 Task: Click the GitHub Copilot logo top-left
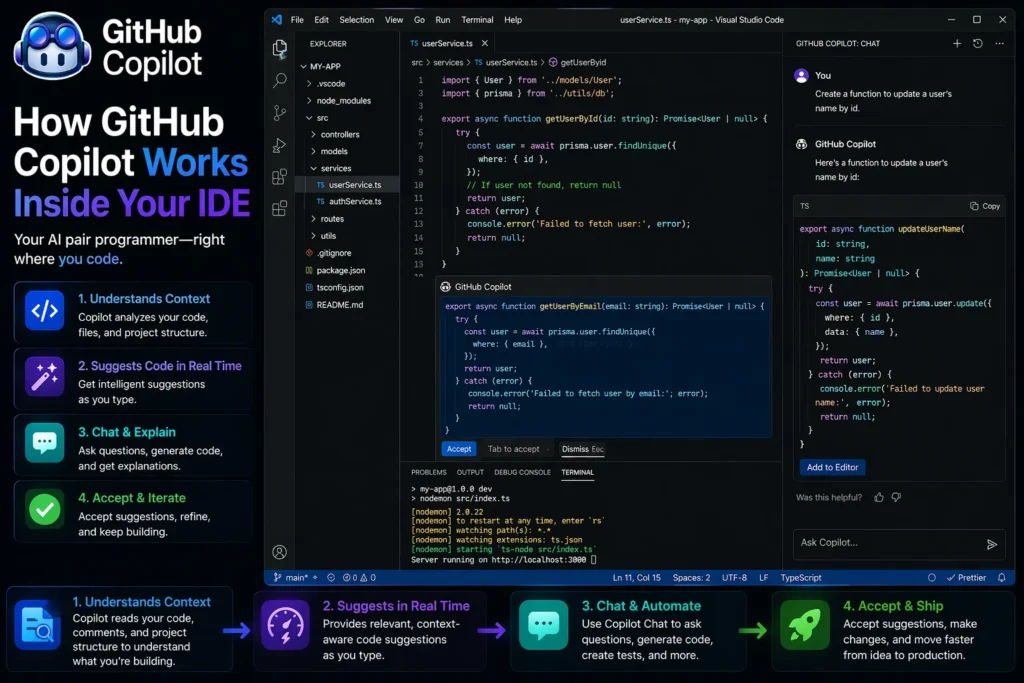52,47
